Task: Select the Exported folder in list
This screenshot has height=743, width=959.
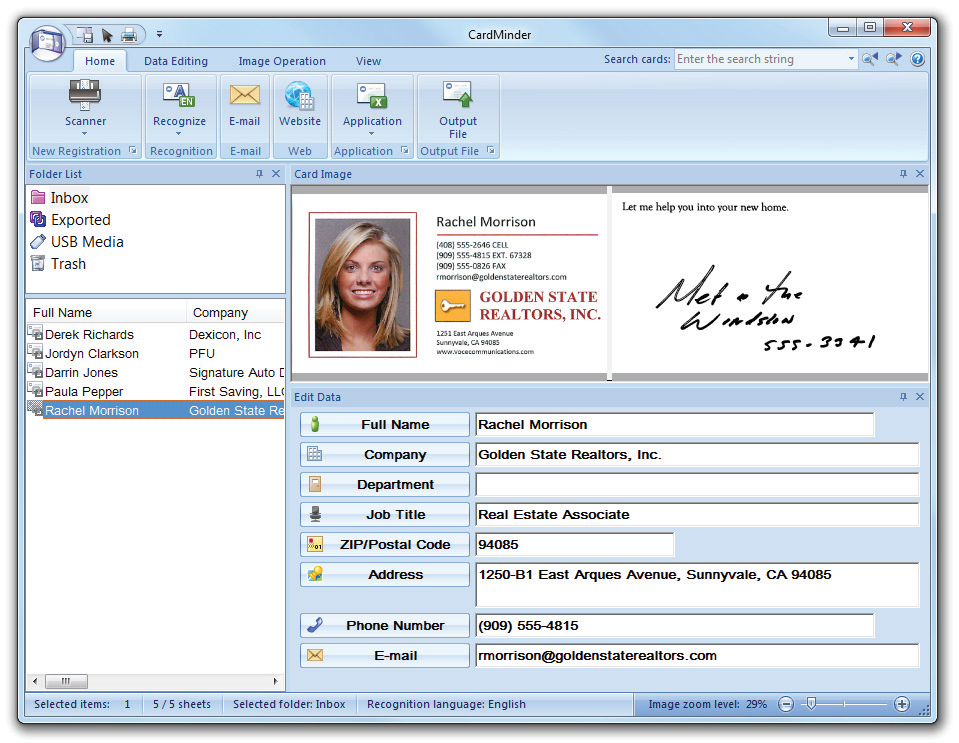Action: [x=80, y=220]
